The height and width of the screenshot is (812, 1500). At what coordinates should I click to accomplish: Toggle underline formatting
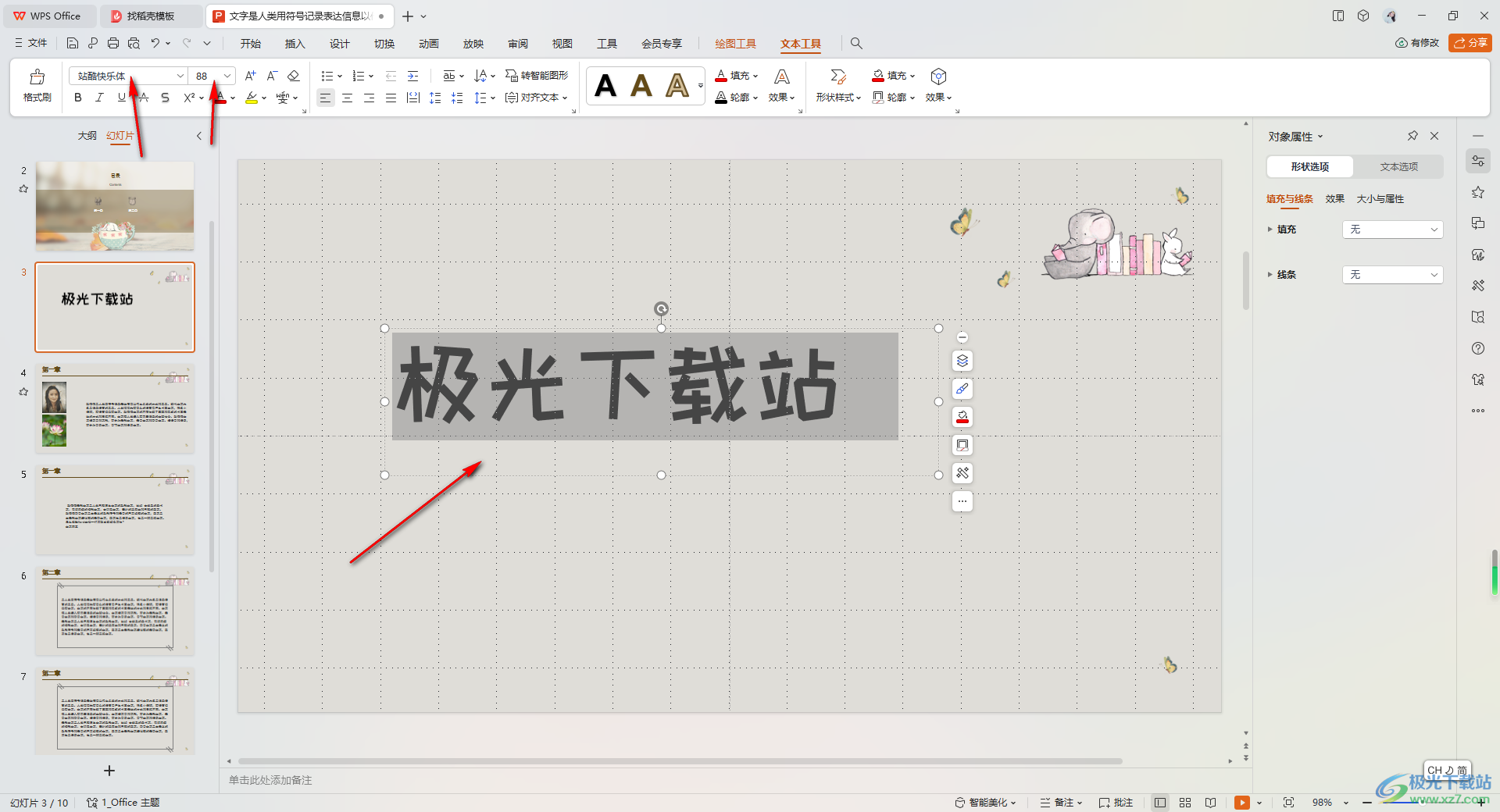[121, 98]
